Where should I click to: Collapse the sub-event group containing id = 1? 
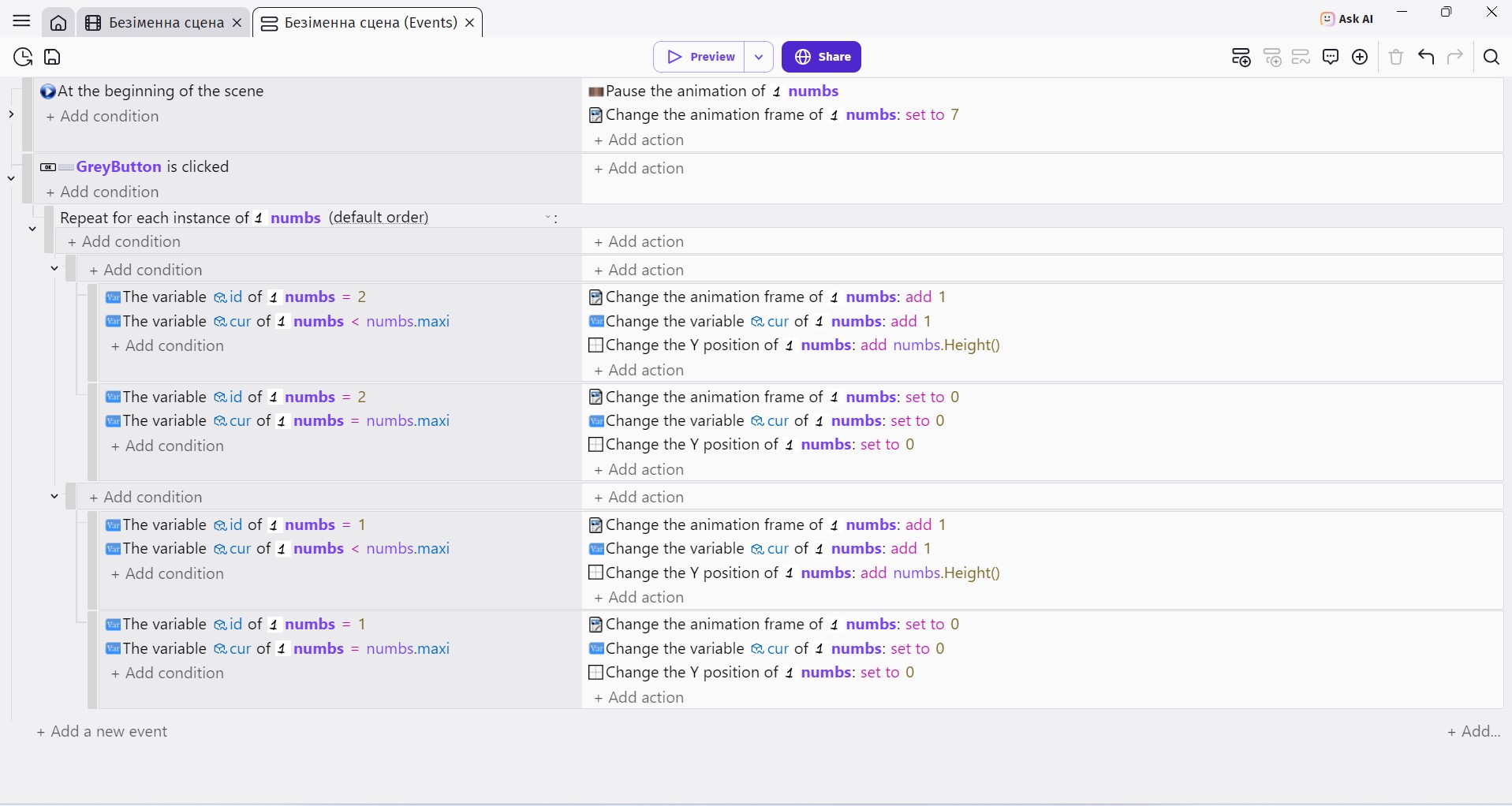[54, 497]
